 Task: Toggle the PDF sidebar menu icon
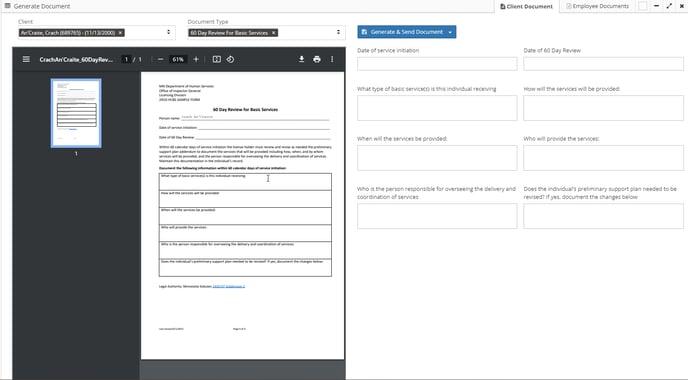point(26,59)
